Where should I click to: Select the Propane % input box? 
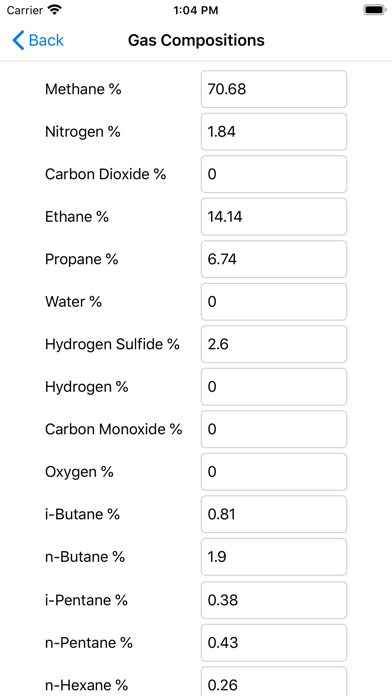click(274, 259)
